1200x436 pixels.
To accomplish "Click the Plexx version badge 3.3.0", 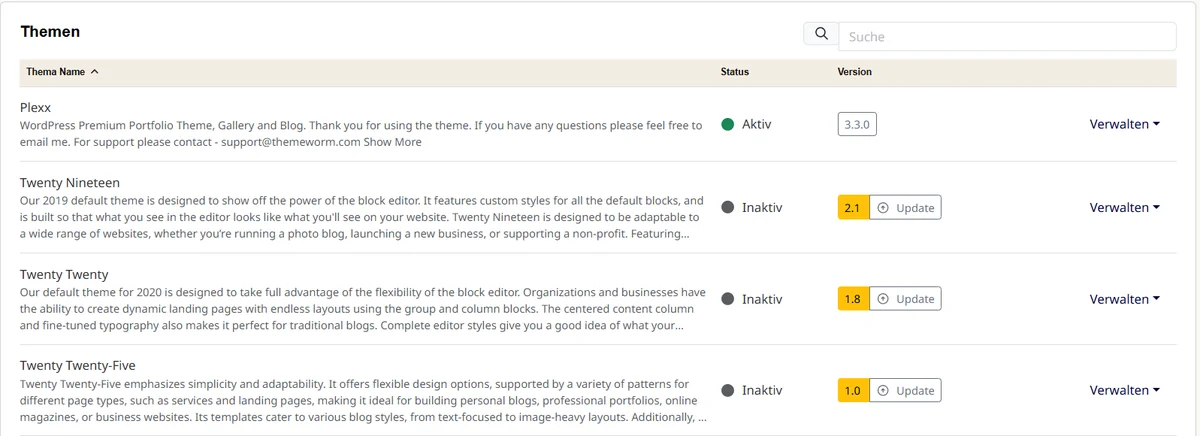I will tap(857, 125).
